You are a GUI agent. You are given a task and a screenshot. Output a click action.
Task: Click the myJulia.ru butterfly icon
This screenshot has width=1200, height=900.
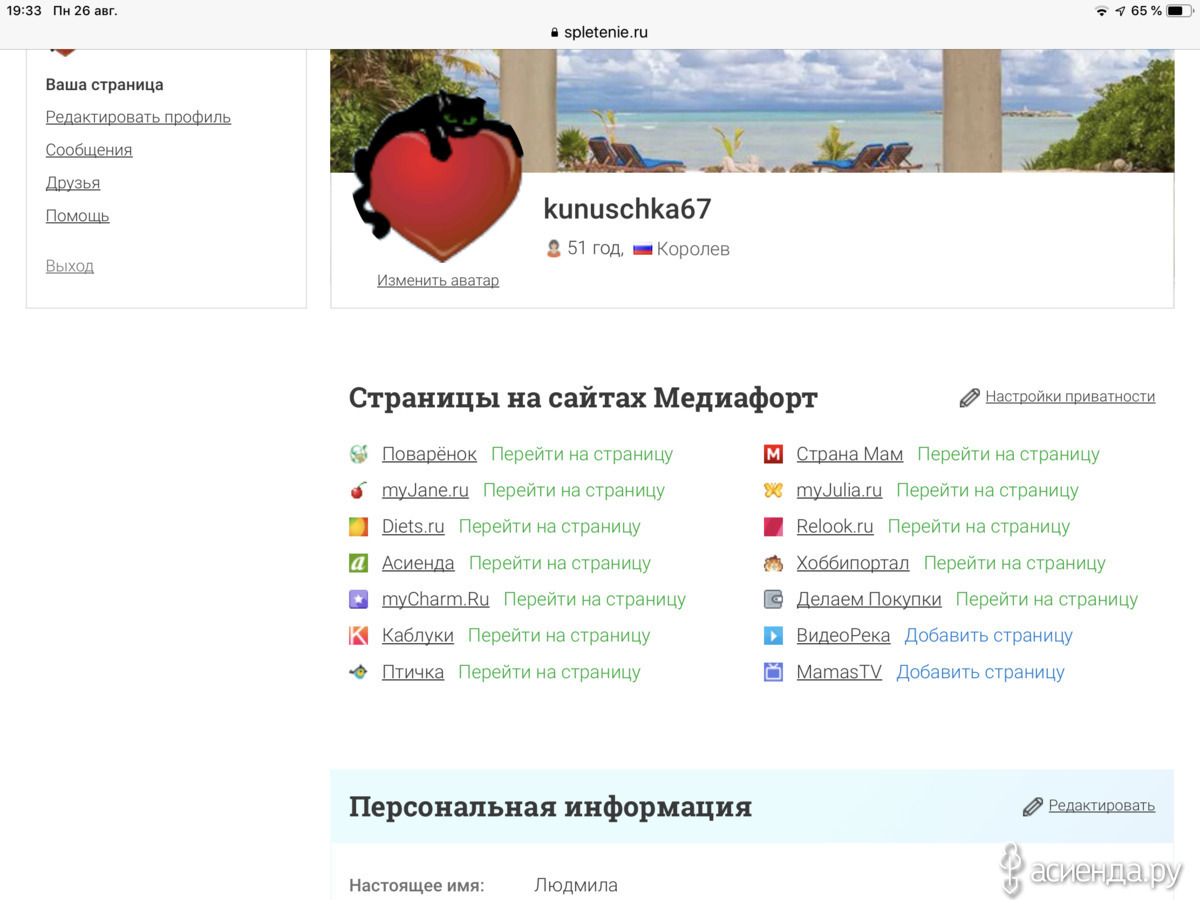(x=773, y=490)
